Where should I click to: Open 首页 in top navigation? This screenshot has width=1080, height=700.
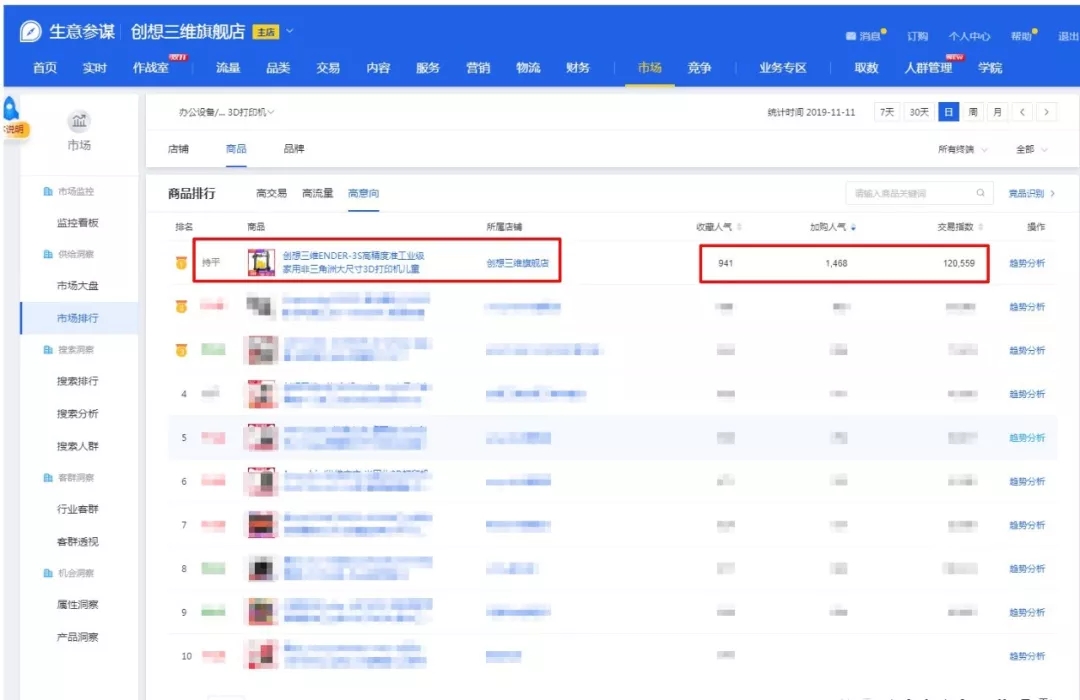pos(45,68)
